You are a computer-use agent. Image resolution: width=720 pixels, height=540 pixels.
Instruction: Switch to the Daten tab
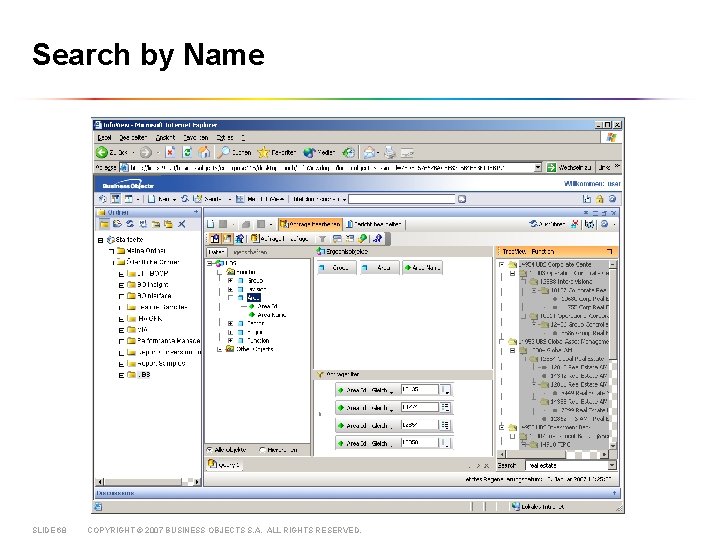(x=216, y=252)
